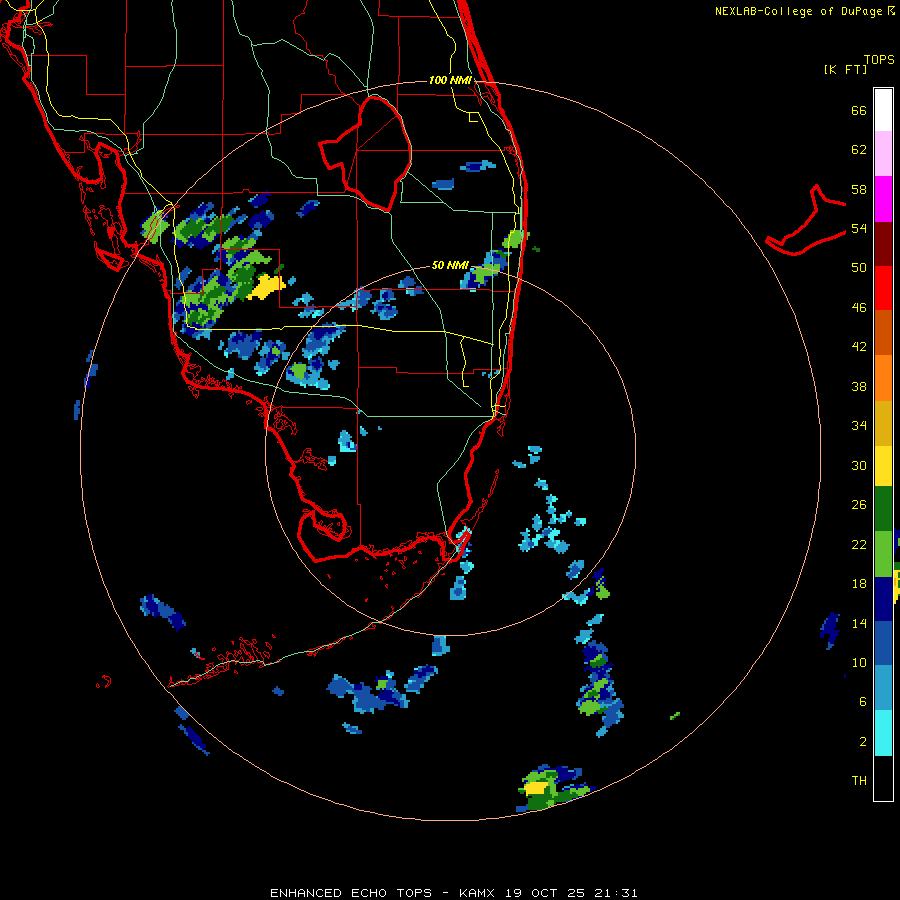
Task: Click the '14' scale label
Action: 859,623
